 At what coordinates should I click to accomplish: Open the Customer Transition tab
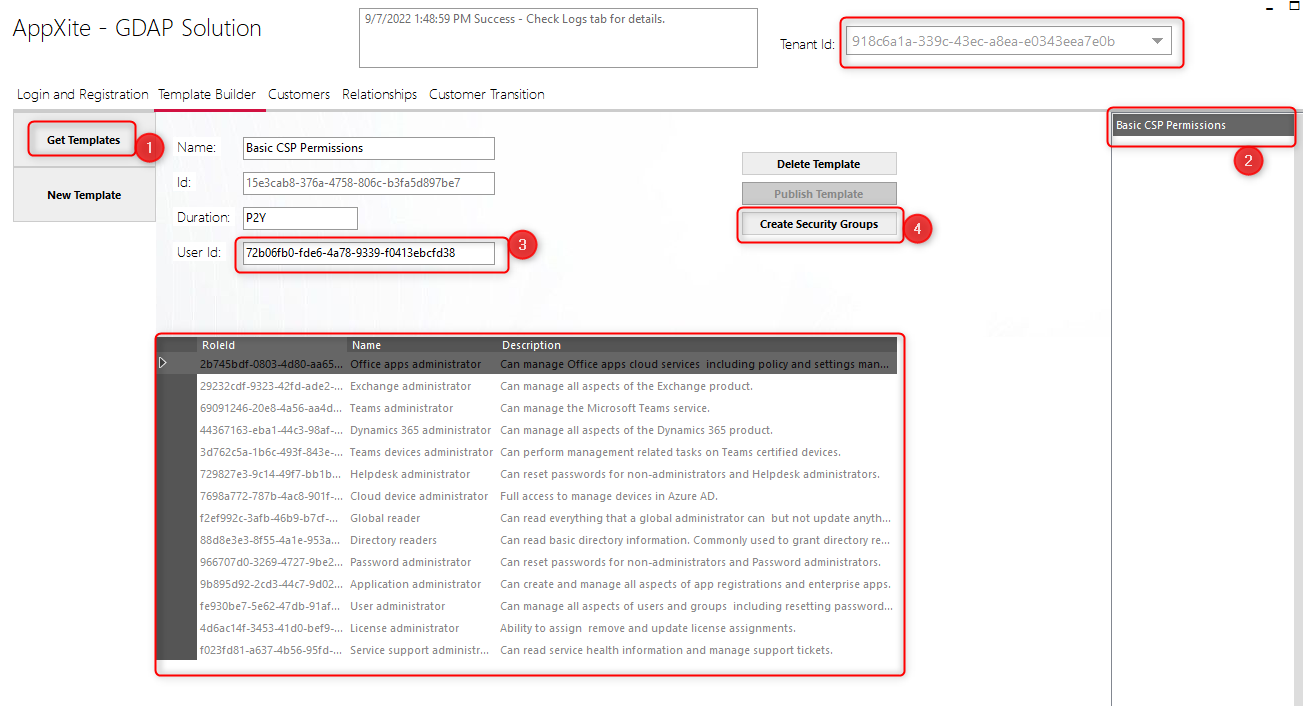(x=487, y=94)
